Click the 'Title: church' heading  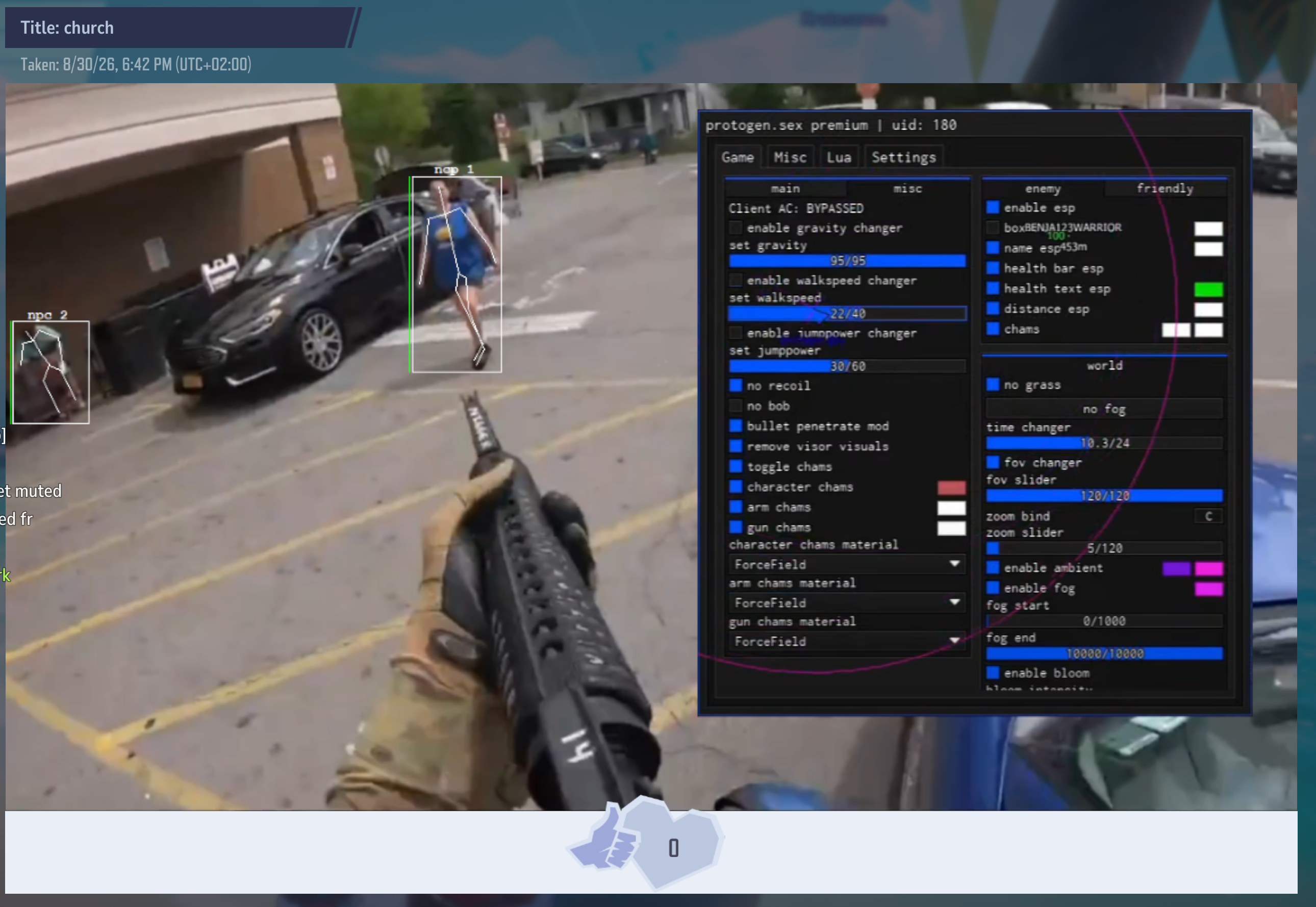coord(67,28)
